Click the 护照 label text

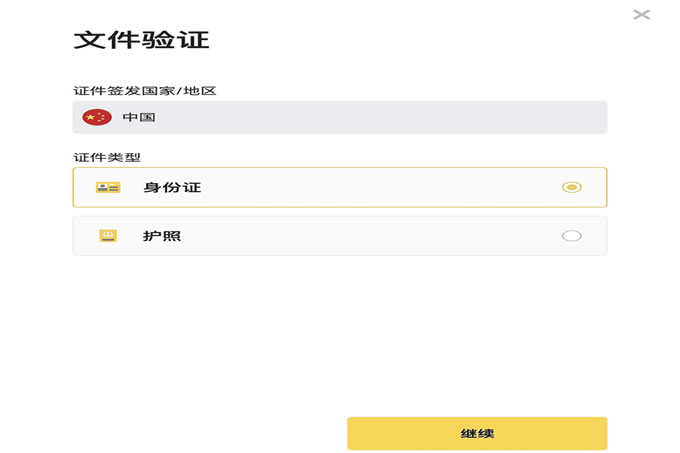(162, 236)
